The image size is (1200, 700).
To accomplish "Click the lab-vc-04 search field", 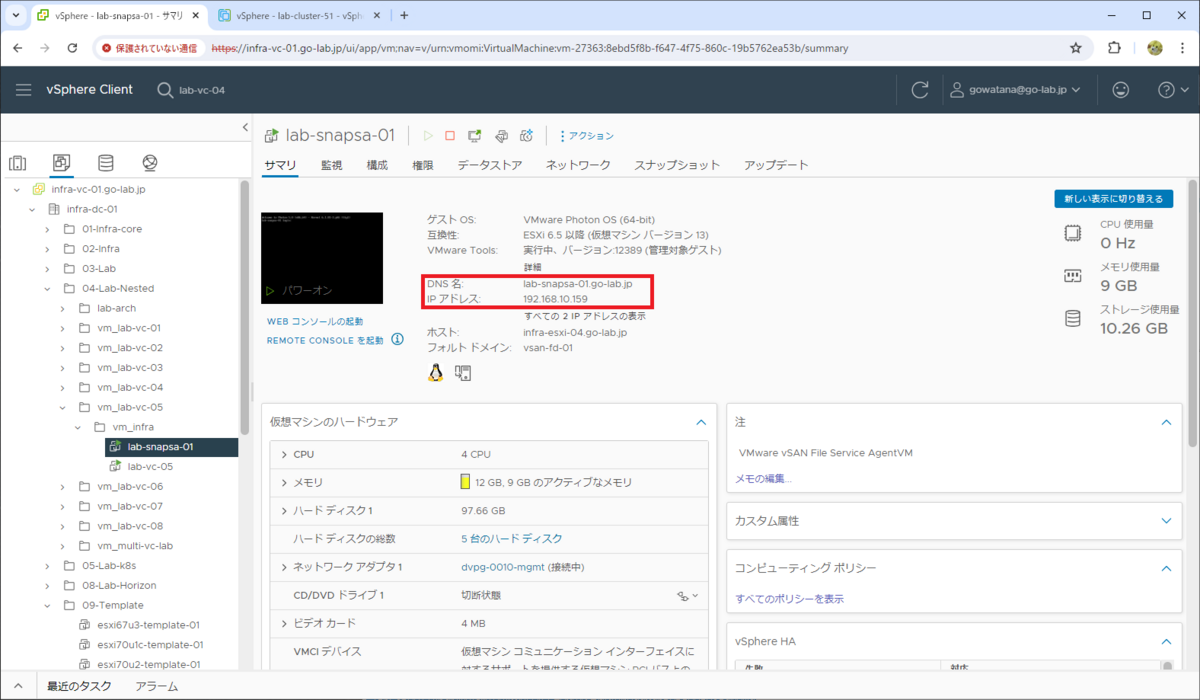I will pyautogui.click(x=202, y=90).
